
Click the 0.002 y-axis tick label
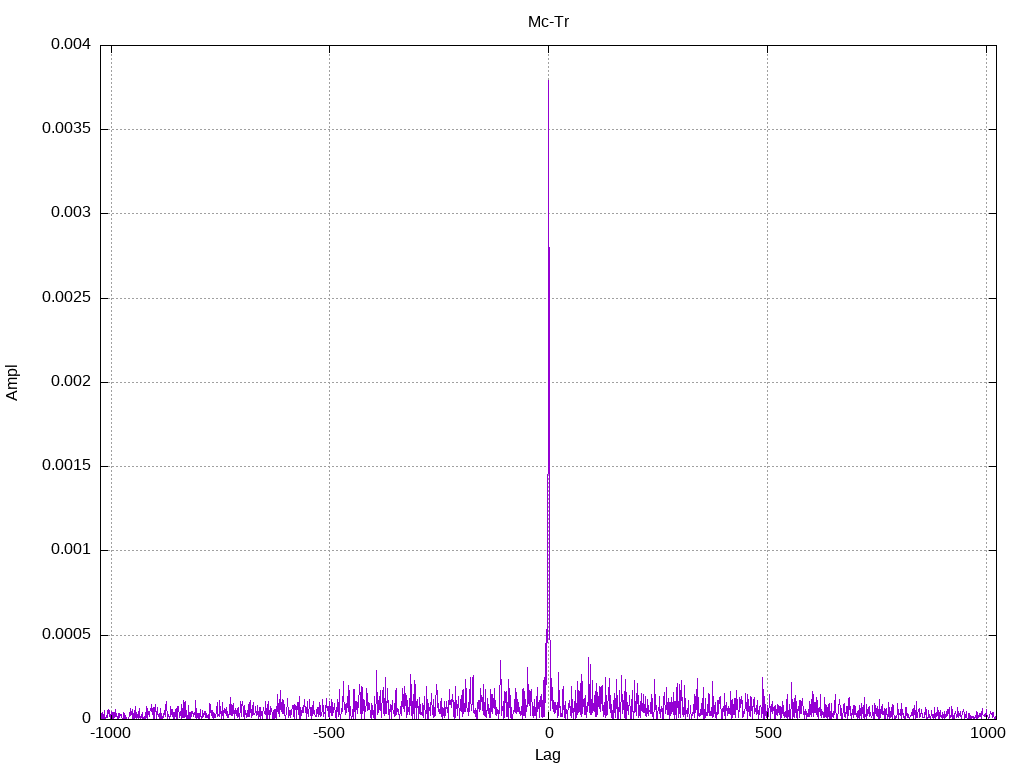(71, 381)
